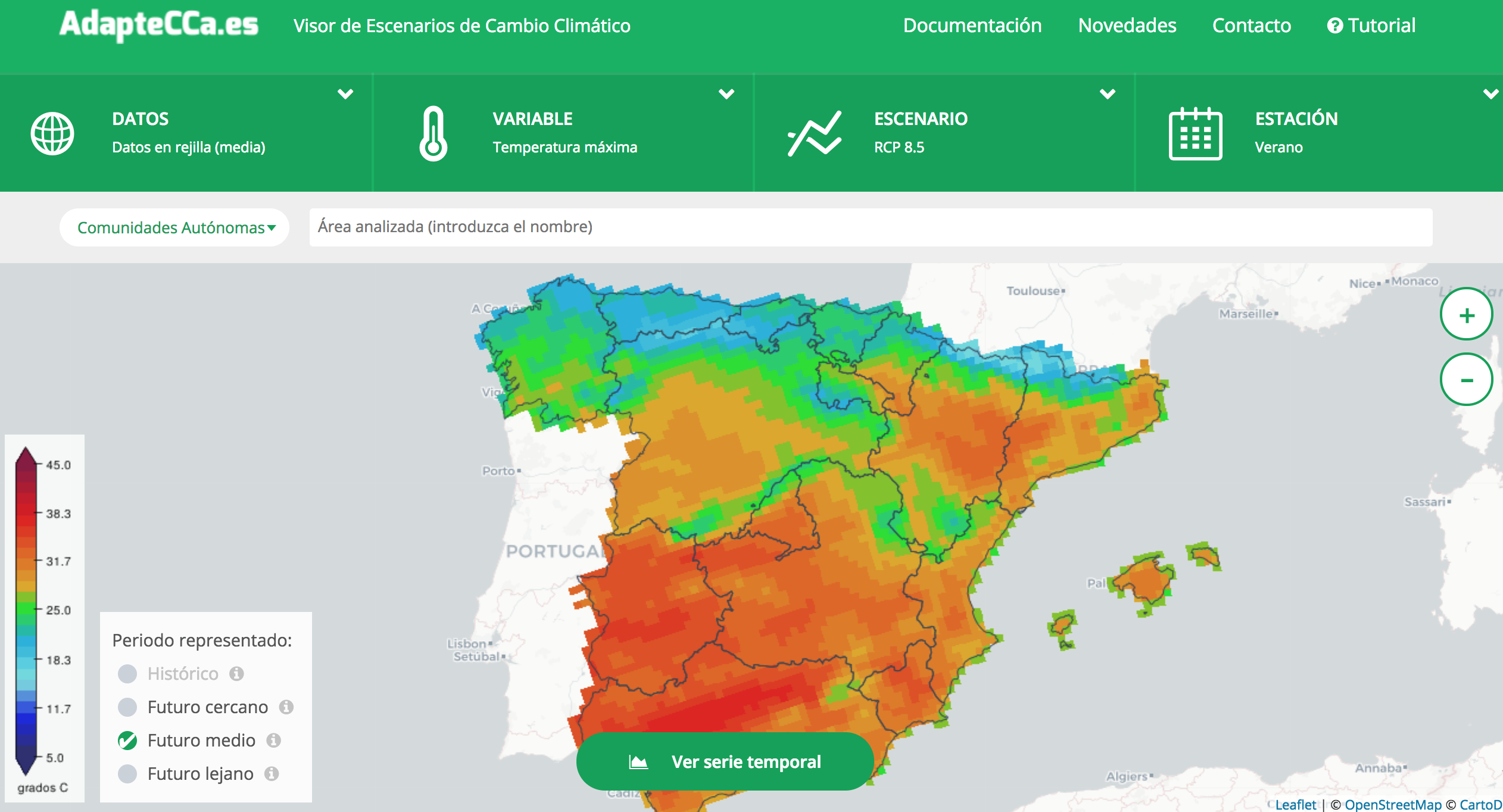Viewport: 1503px width, 812px height.
Task: Click the Área analizada search field
Action: pos(870,227)
